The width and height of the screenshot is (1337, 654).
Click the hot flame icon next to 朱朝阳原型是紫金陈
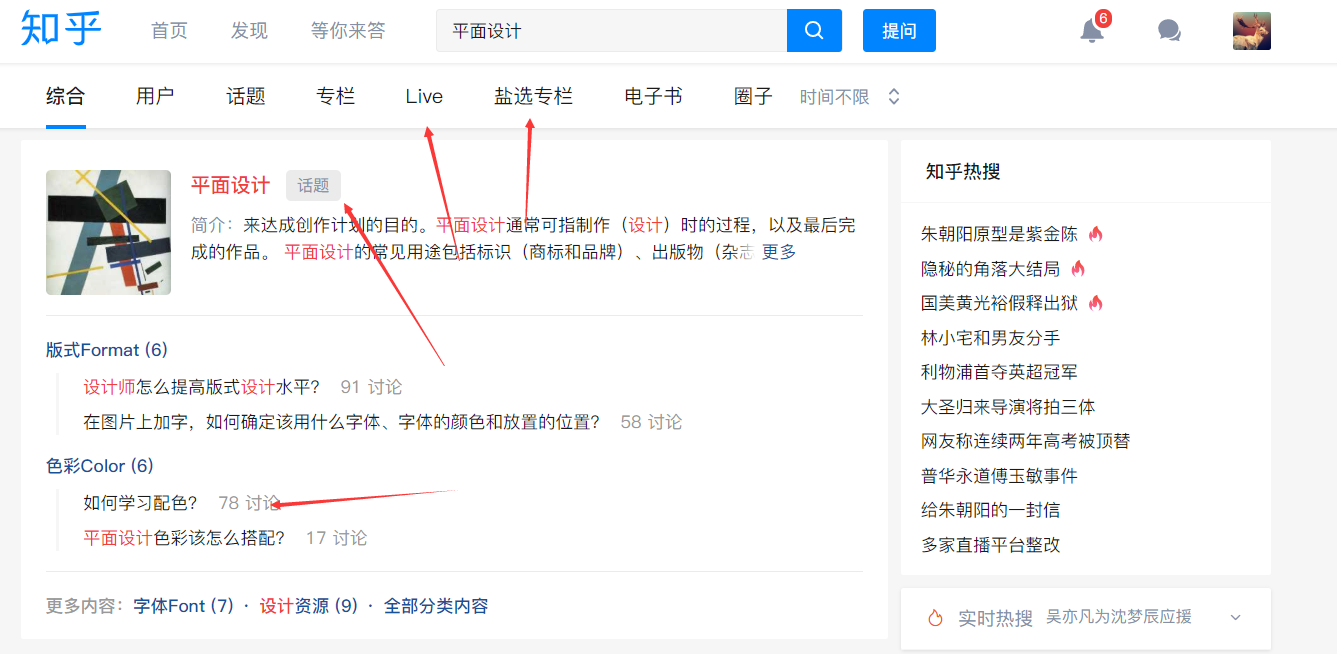1096,235
